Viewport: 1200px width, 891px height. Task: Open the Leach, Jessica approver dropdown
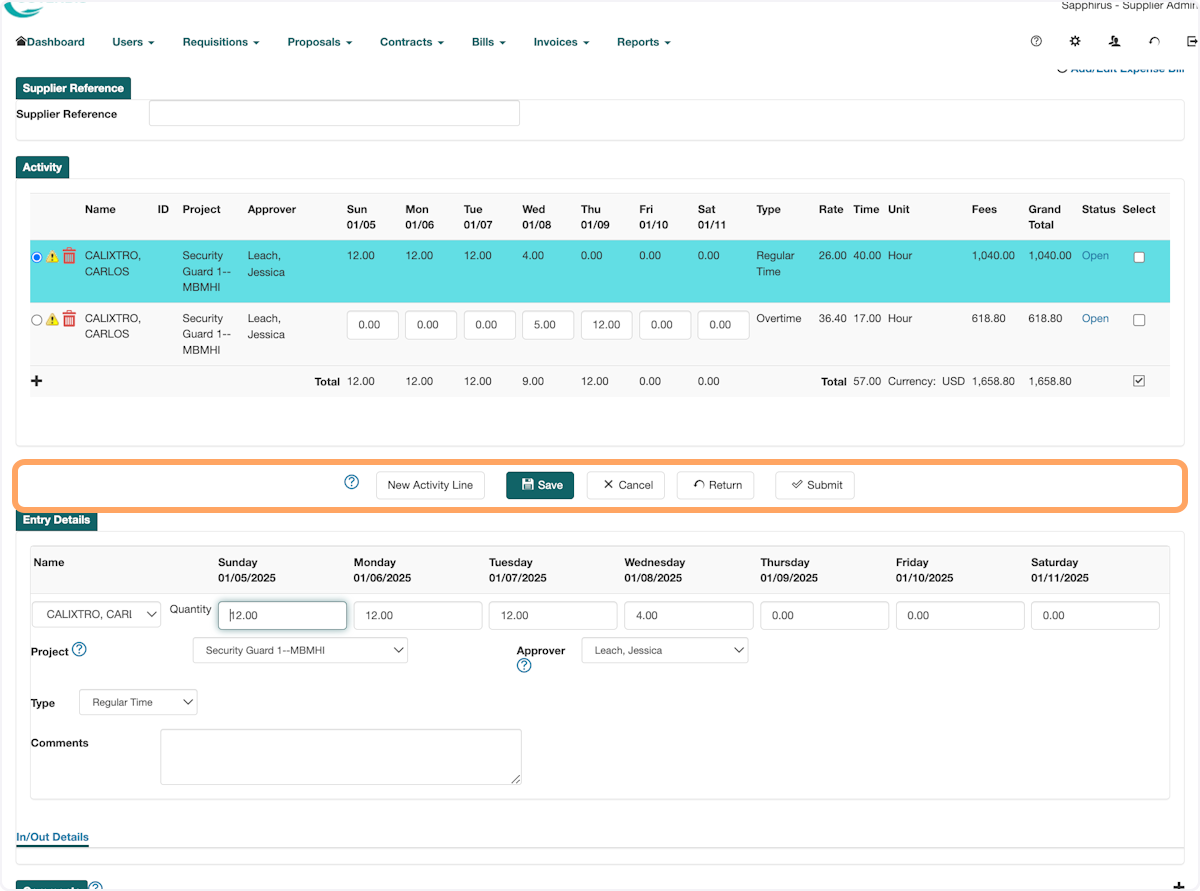(x=664, y=650)
